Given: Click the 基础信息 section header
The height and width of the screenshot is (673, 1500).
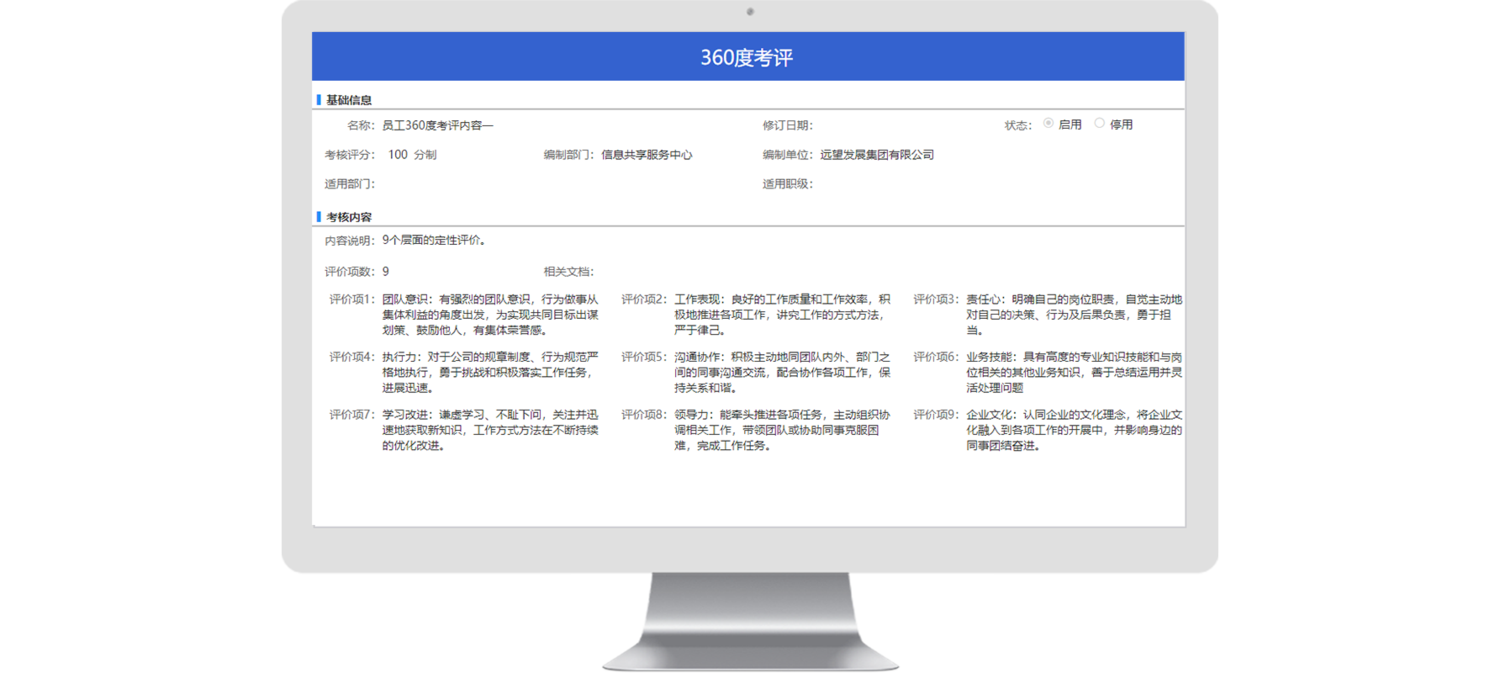Looking at the screenshot, I should click(348, 100).
